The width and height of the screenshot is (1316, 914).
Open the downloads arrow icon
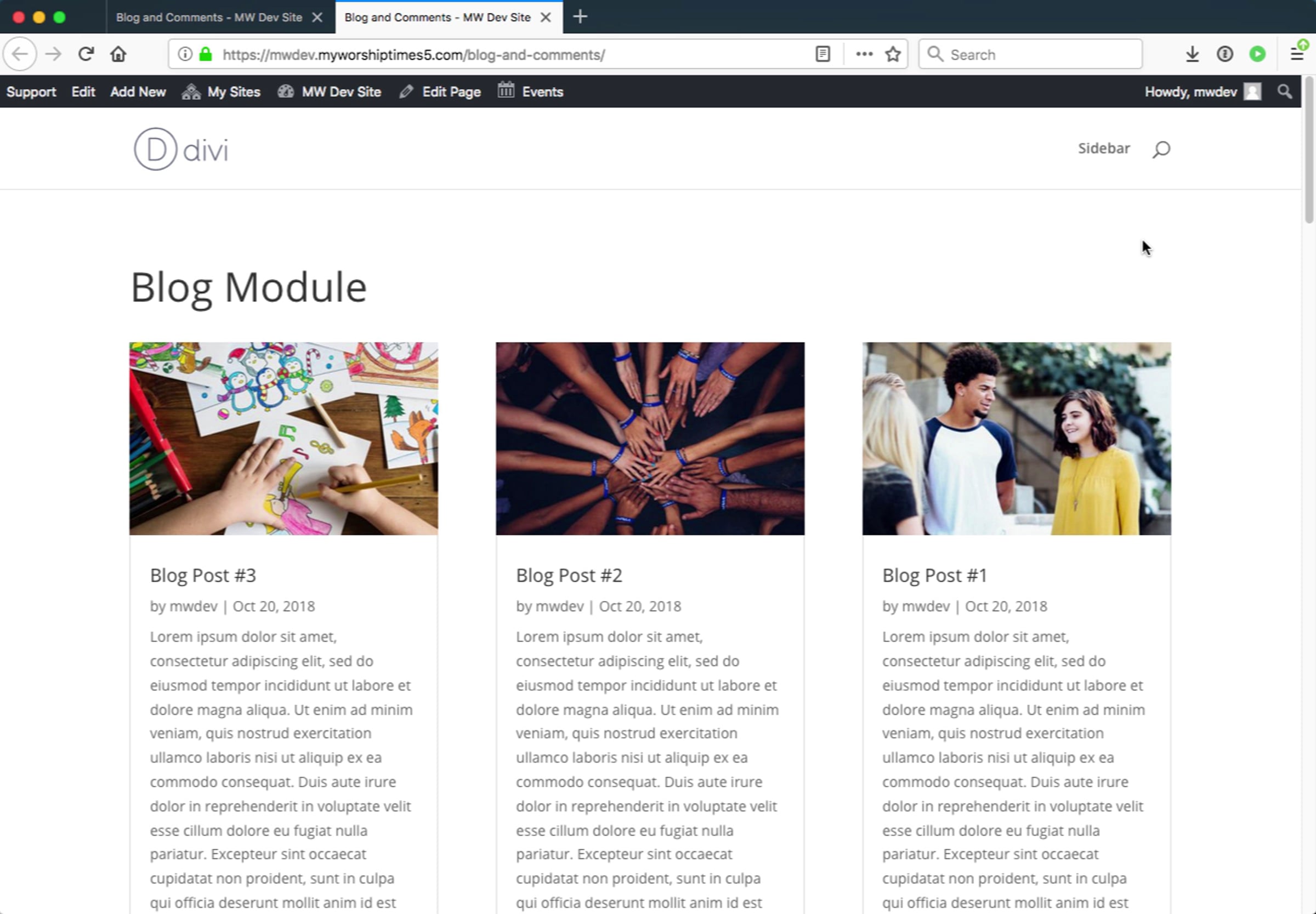pyautogui.click(x=1192, y=54)
